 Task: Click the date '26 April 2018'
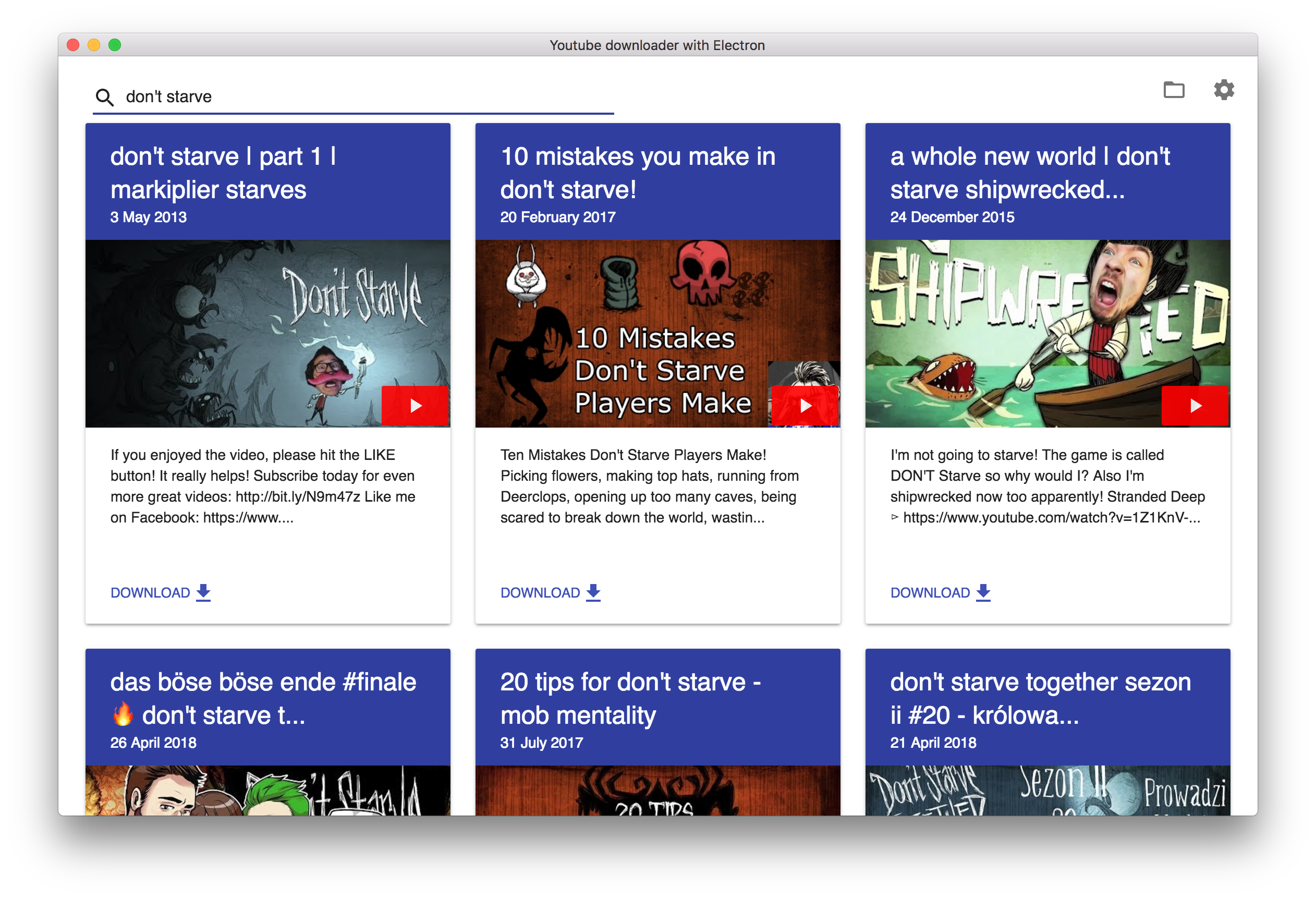(x=153, y=743)
